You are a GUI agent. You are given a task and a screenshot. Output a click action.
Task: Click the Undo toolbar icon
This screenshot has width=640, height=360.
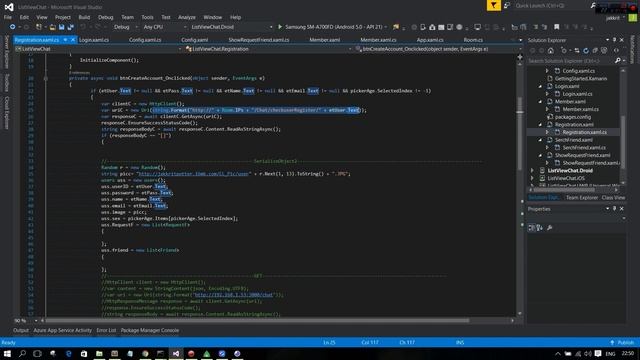[83, 27]
